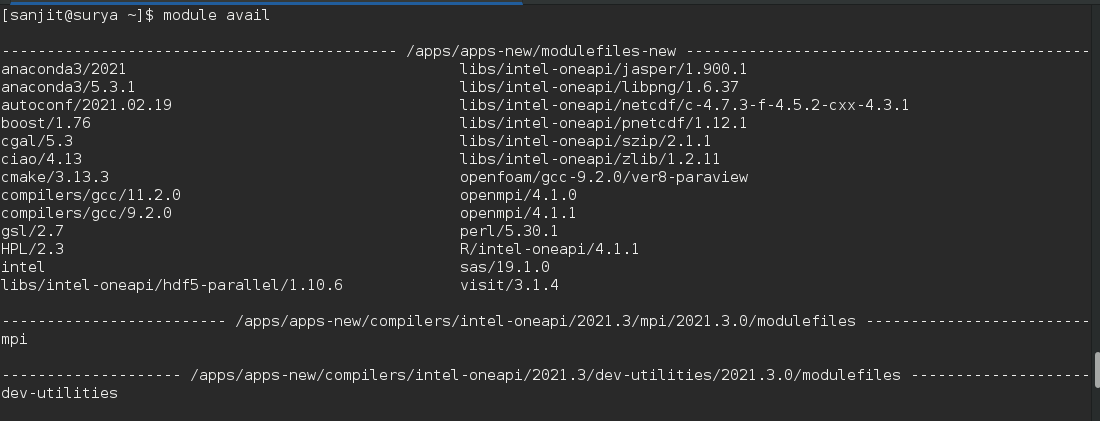1100x421 pixels.
Task: Click the libs/intel-oneapi/jasper/1.900.1 entry
Action: click(603, 69)
